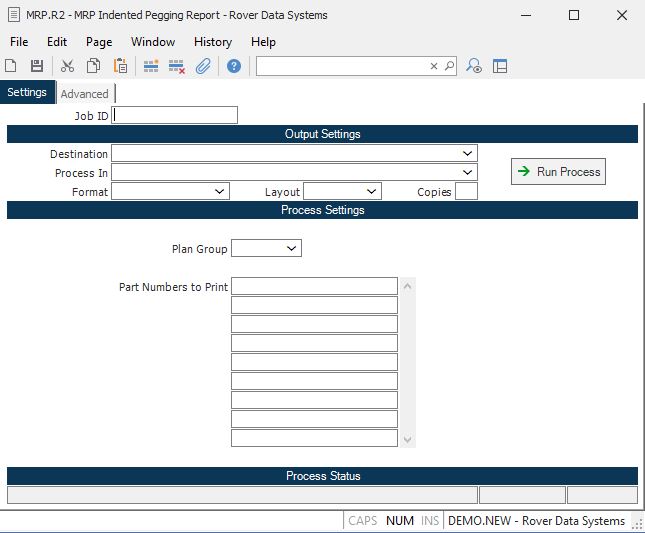The width and height of the screenshot is (645, 533).
Task: Open Help with question mark icon
Action: [x=234, y=66]
